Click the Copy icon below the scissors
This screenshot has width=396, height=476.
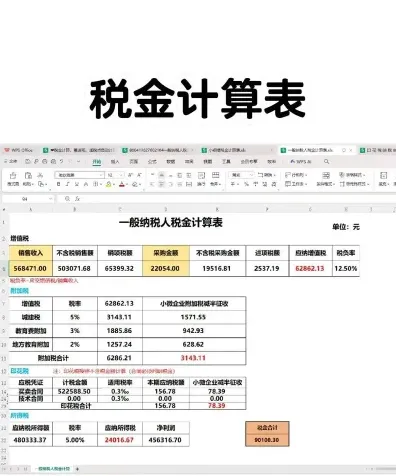pyautogui.click(x=40, y=184)
